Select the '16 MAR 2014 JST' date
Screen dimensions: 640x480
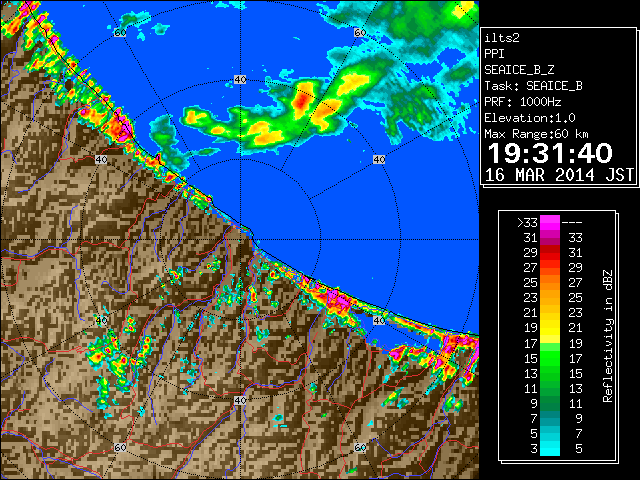(559, 175)
